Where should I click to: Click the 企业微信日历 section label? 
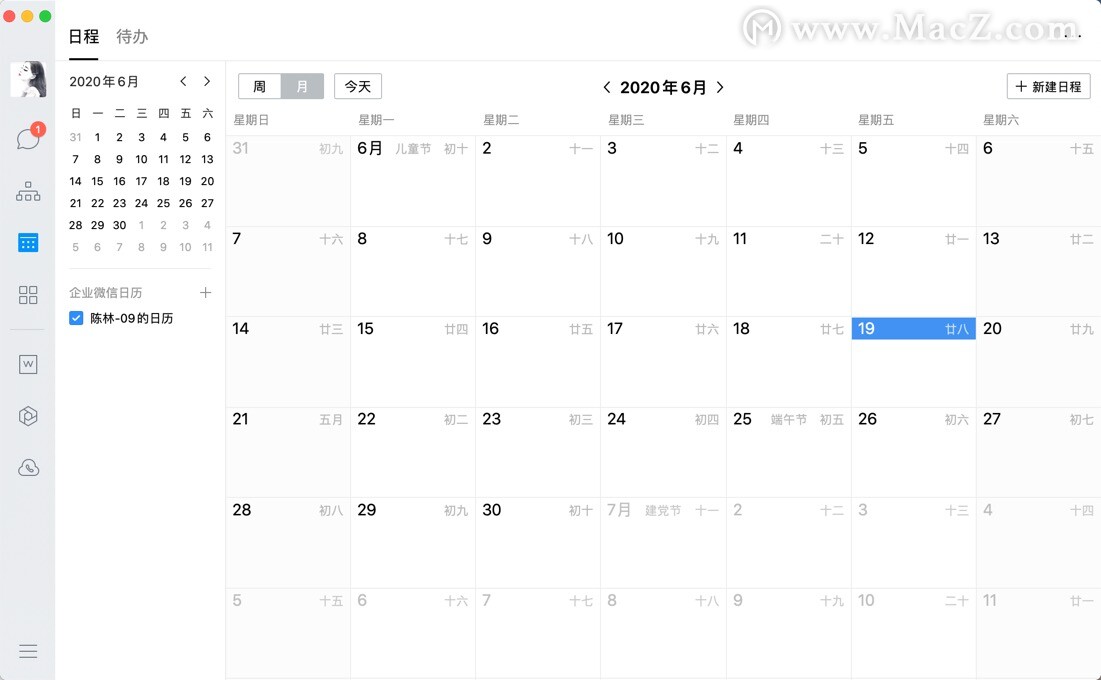[x=105, y=292]
